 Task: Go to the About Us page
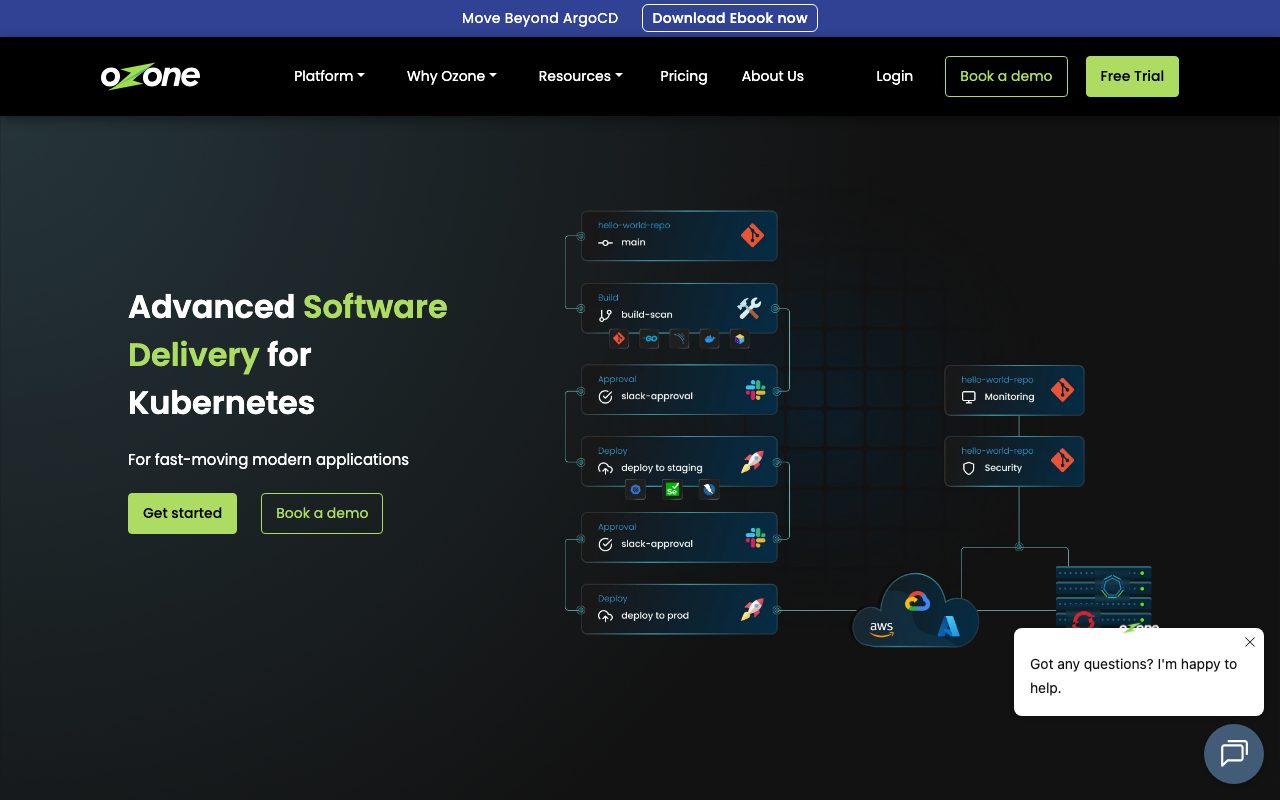773,76
